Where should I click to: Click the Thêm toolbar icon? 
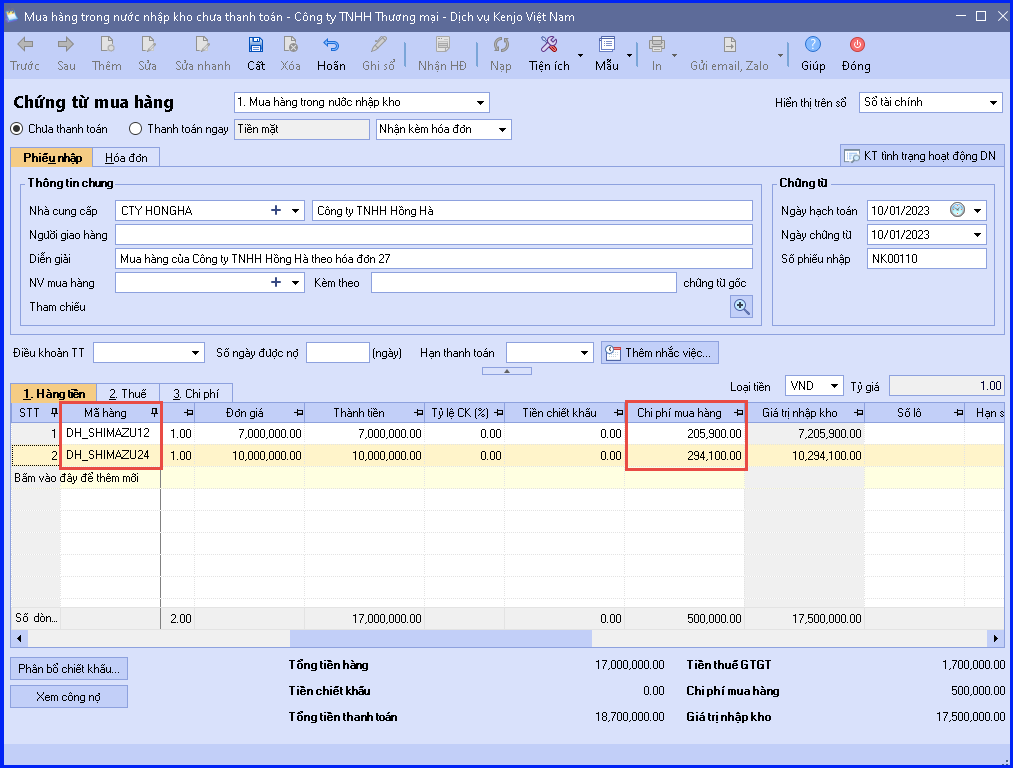107,45
